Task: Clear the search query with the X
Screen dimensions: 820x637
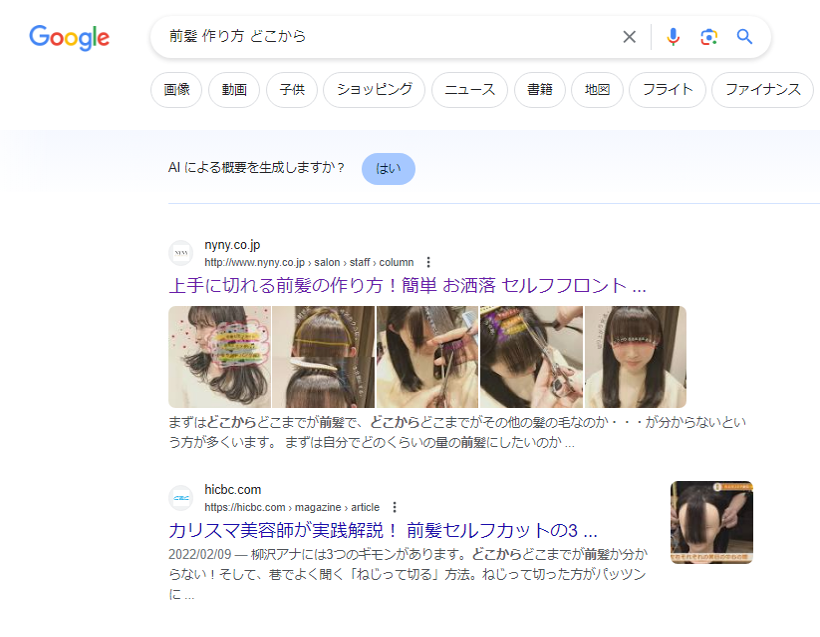Action: [629, 36]
